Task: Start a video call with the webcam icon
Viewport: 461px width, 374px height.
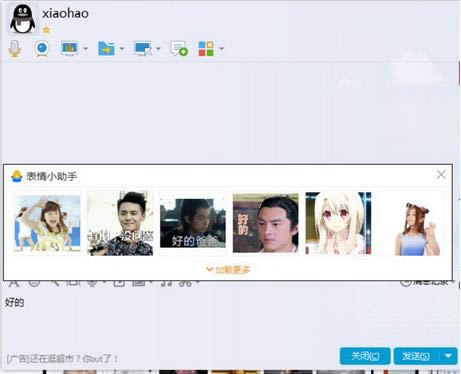Action: click(x=42, y=49)
